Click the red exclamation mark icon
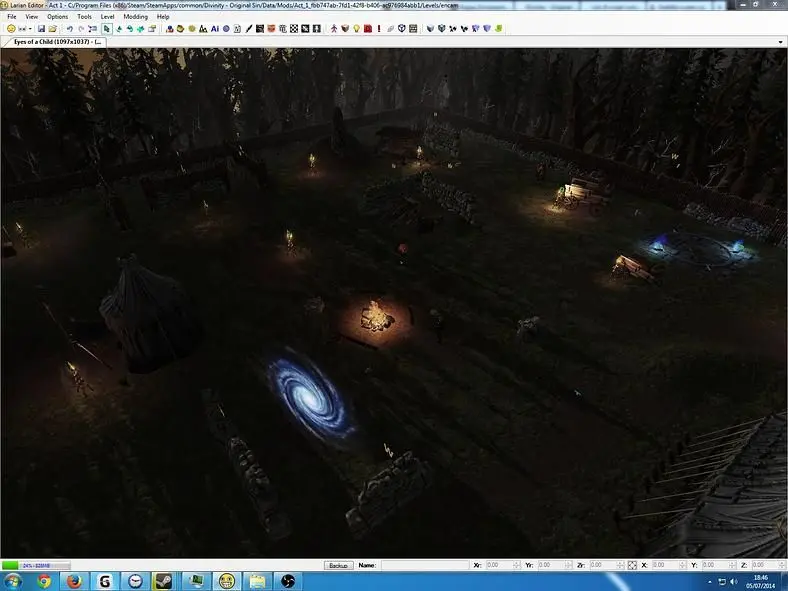 tap(379, 29)
